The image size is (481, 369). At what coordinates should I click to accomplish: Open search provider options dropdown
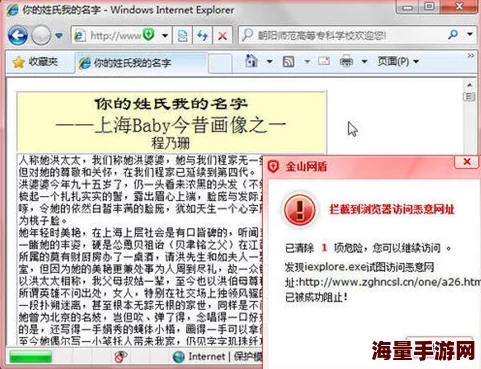tap(470, 34)
